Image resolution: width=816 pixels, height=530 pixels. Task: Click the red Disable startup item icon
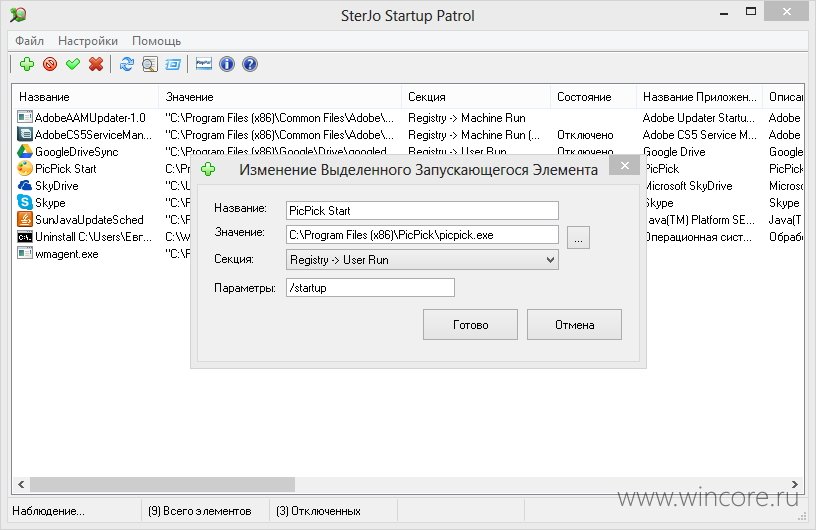(x=50, y=64)
